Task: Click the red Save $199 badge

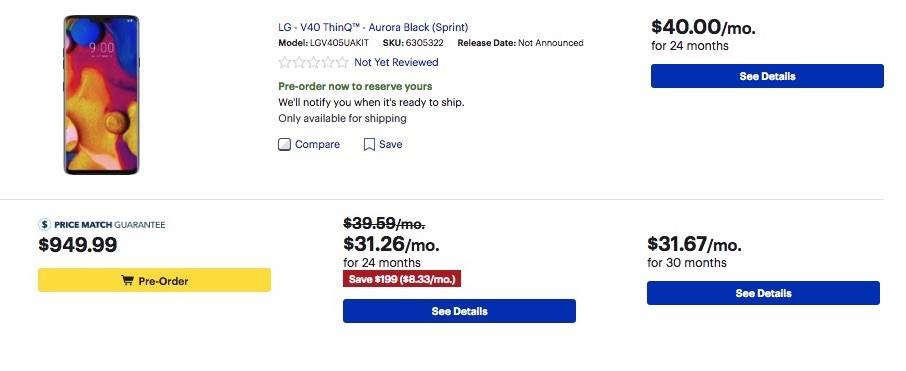Action: point(402,279)
